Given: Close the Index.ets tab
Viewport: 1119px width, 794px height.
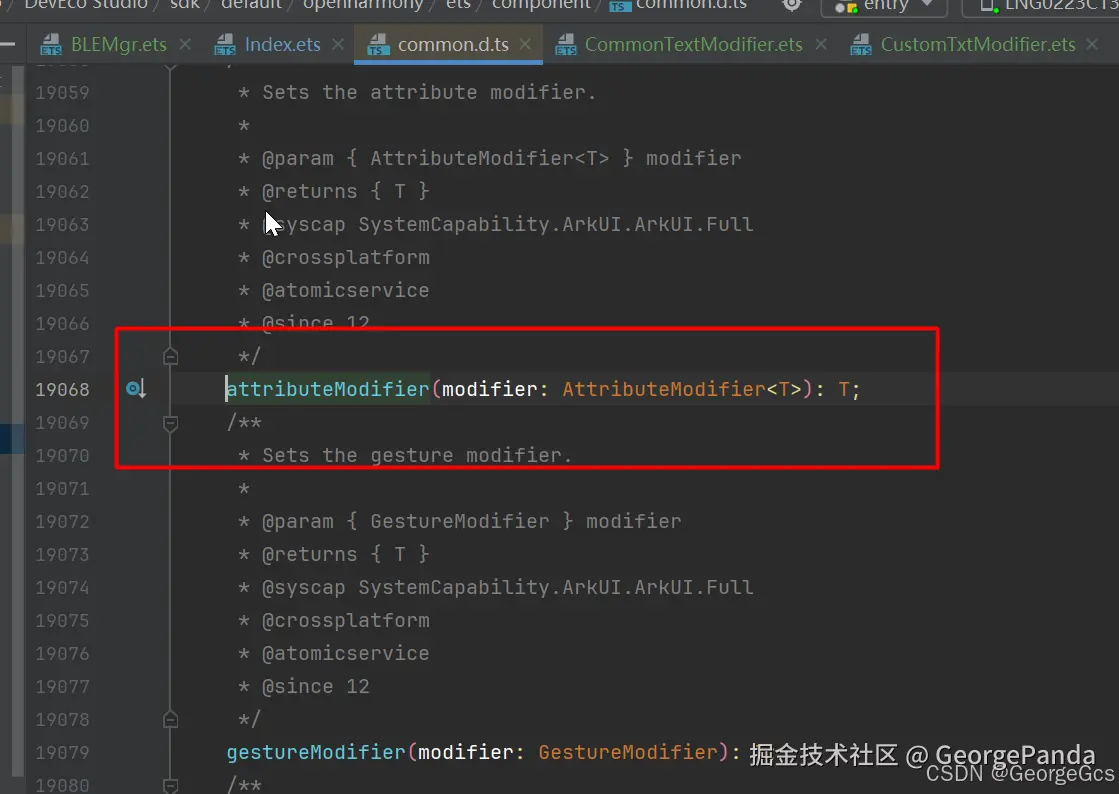Looking at the screenshot, I should coord(338,44).
